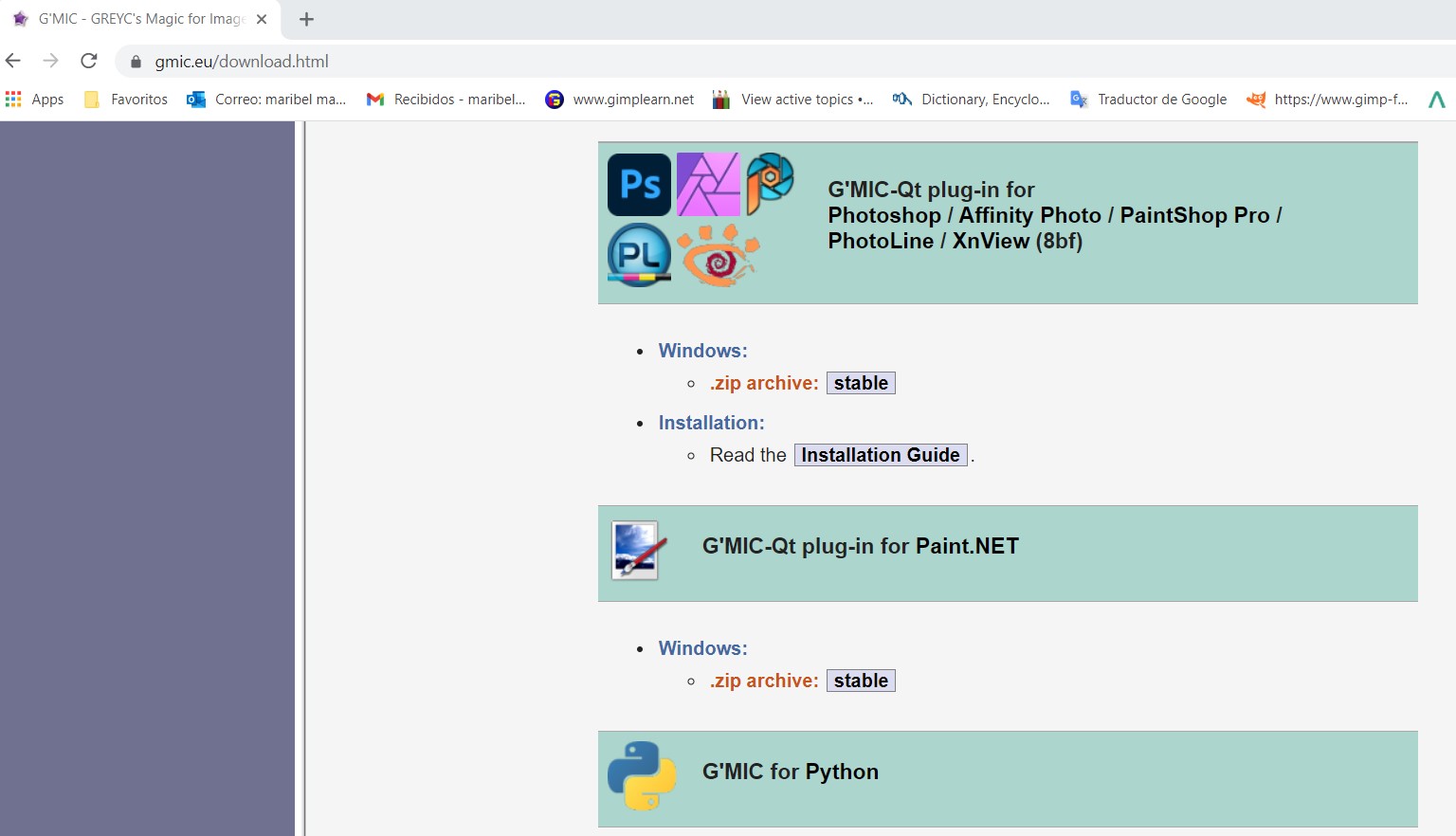Download stable zip for Photoshop 8bf plug-in
Viewport: 1456px width, 836px height.
pos(861,383)
